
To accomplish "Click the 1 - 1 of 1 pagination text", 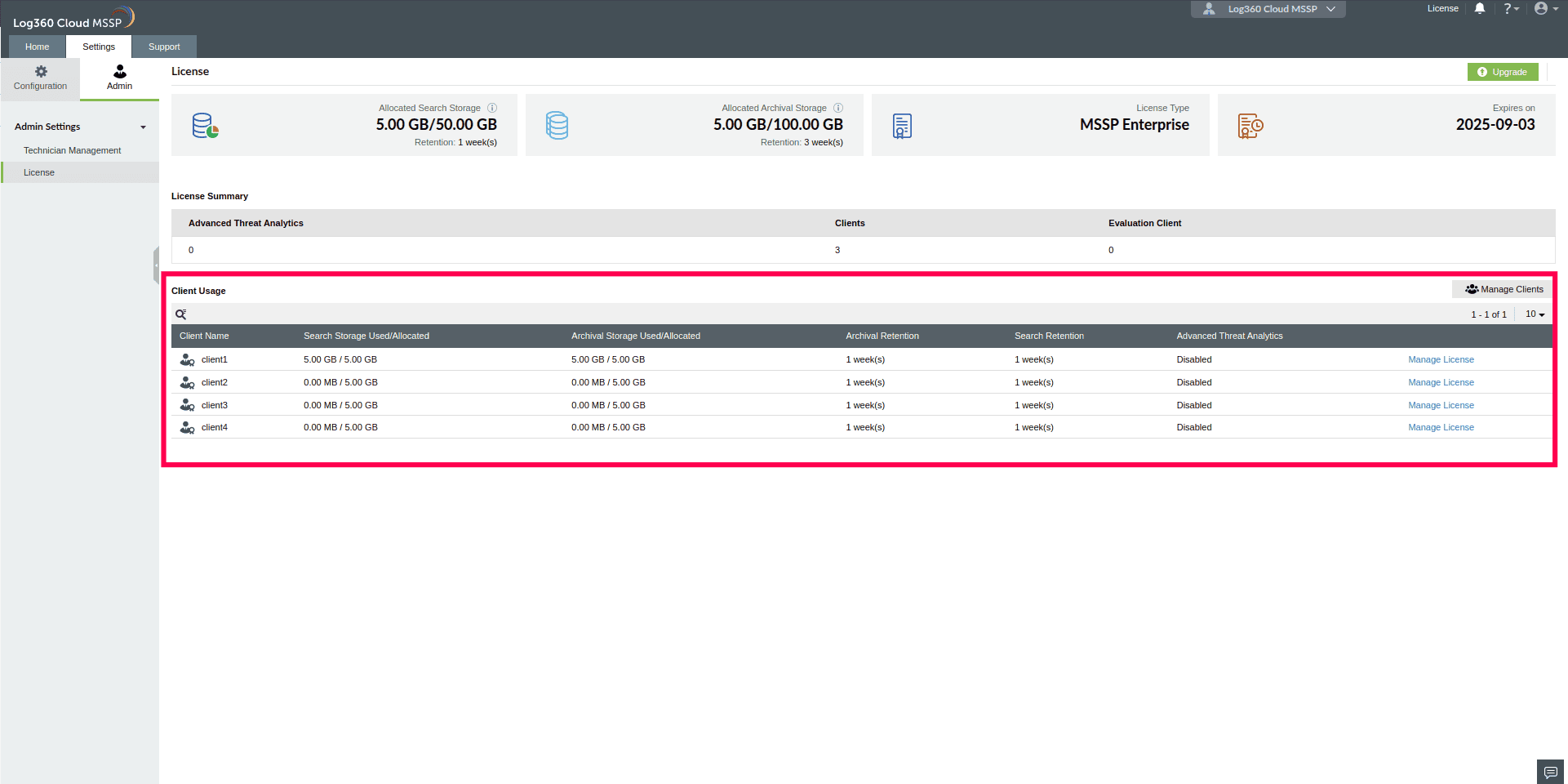I will (x=1489, y=314).
